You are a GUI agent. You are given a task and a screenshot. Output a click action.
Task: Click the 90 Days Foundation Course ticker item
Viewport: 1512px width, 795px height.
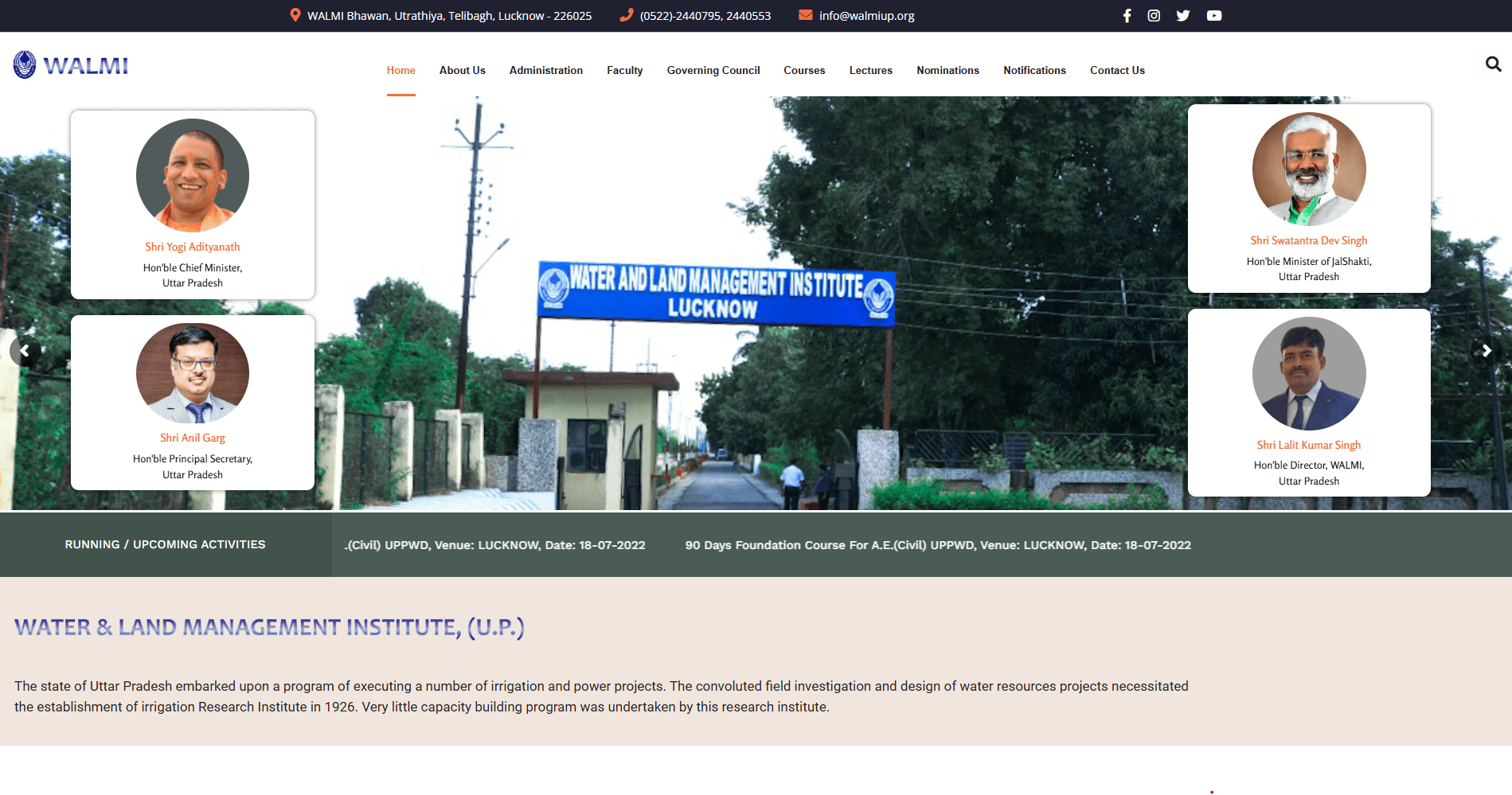click(938, 545)
